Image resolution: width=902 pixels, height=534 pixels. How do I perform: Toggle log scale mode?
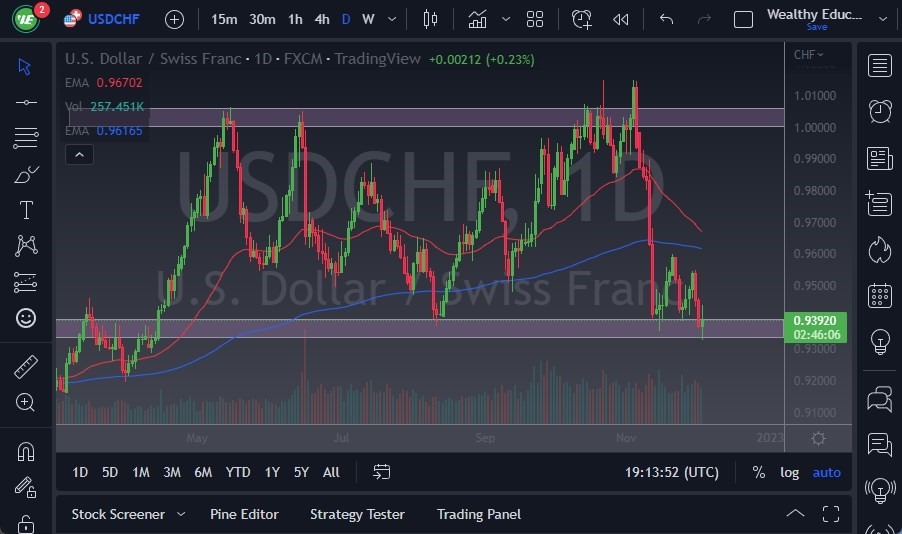[x=789, y=472]
